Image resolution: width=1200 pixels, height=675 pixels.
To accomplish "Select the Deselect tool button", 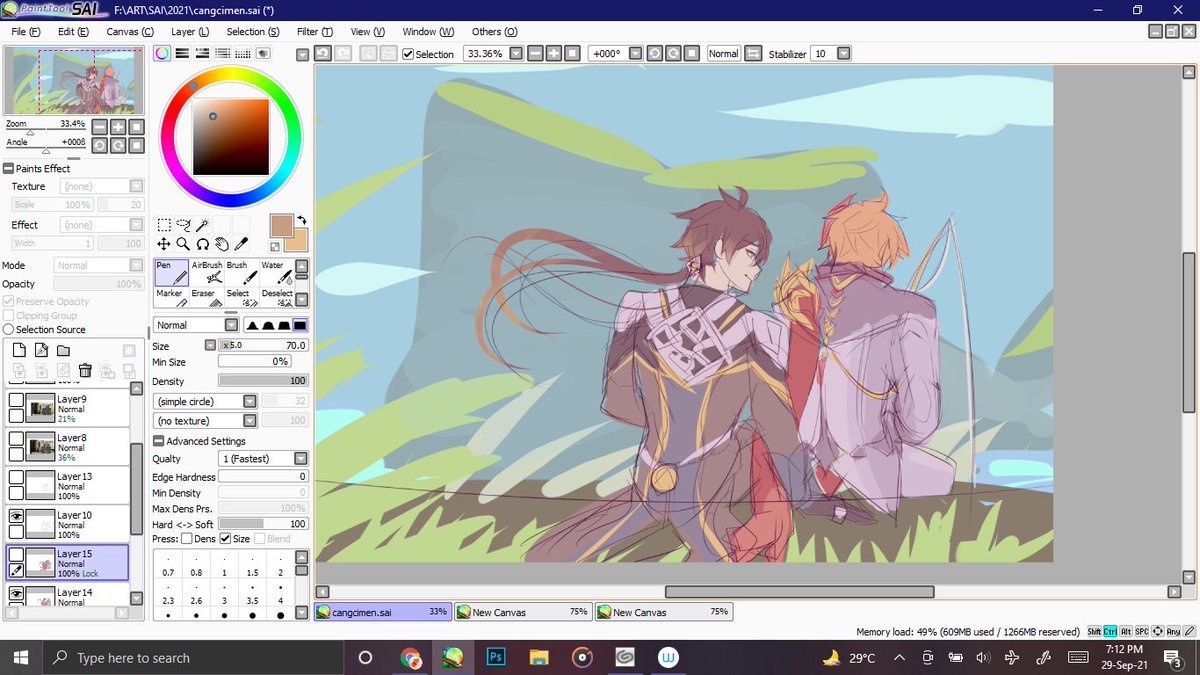I will tap(275, 297).
